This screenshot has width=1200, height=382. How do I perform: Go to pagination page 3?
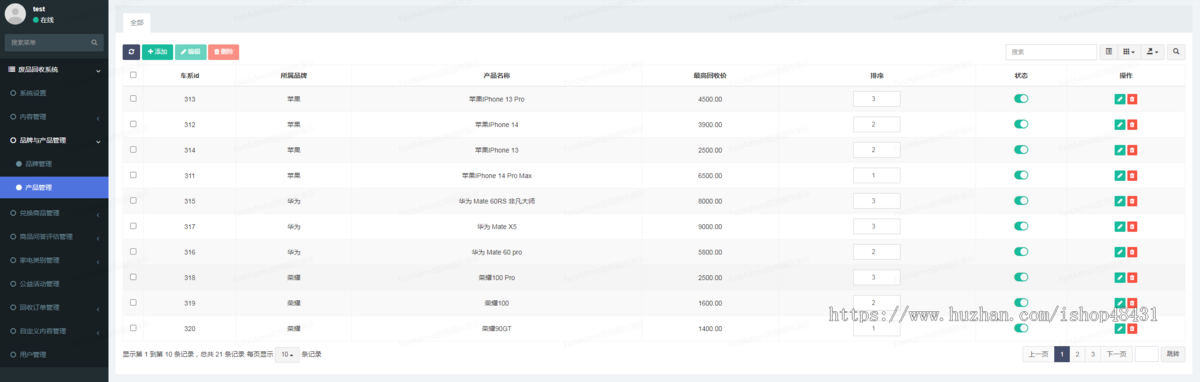click(x=1092, y=354)
